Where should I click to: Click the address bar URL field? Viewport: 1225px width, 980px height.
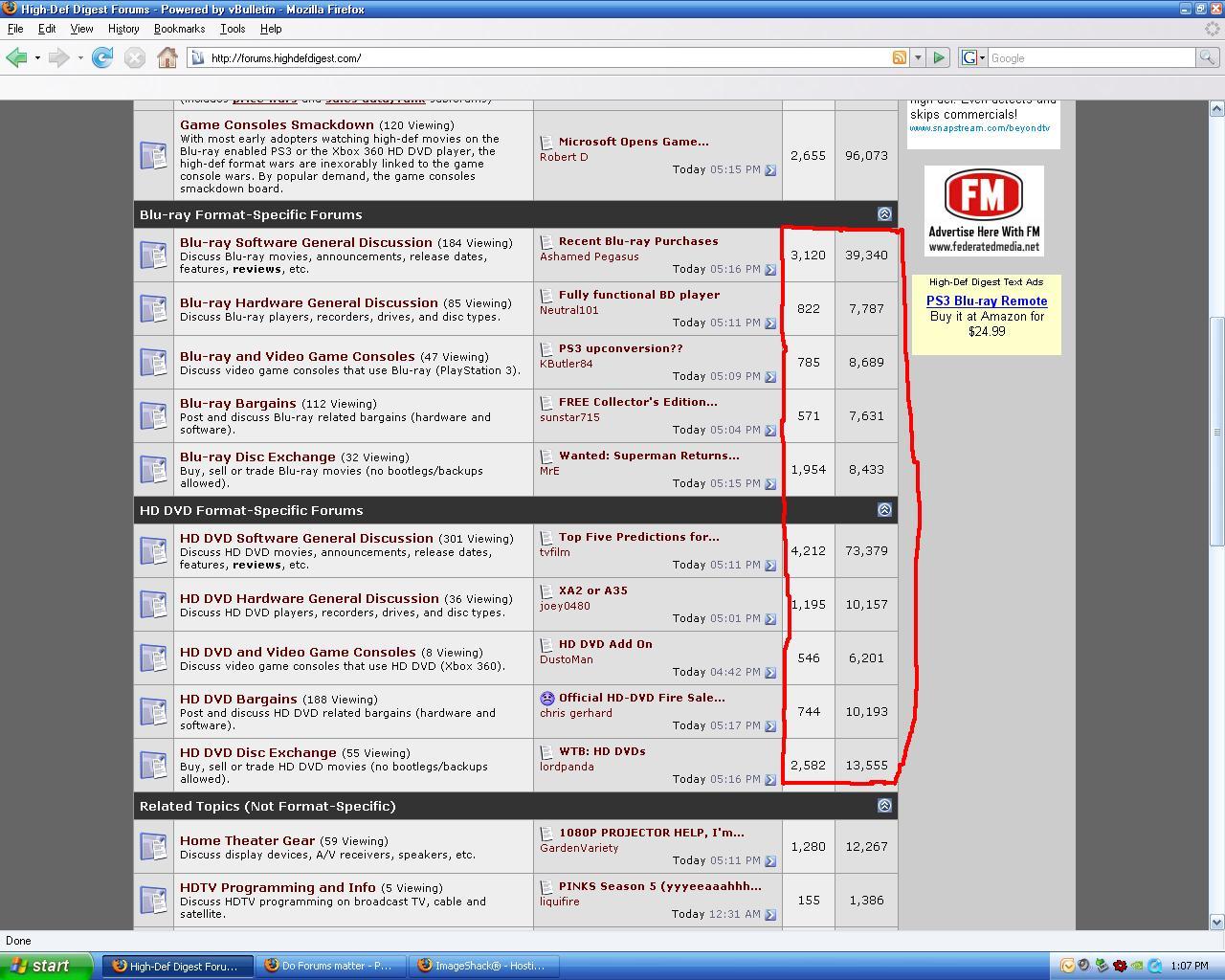coord(546,57)
